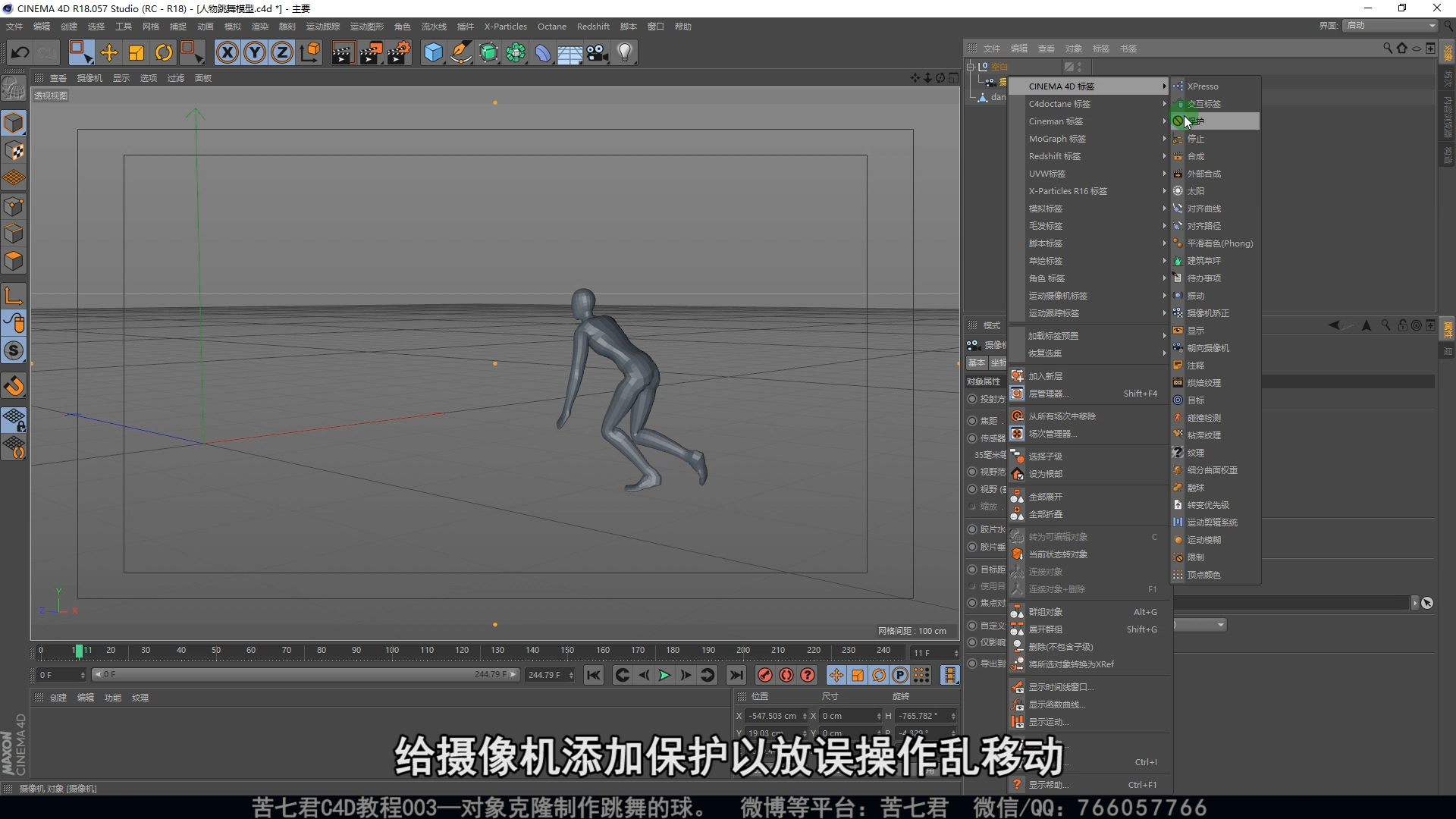The width and height of the screenshot is (1456, 819).
Task: Expand 运动摄像机标签 submenu
Action: pyautogui.click(x=1089, y=296)
